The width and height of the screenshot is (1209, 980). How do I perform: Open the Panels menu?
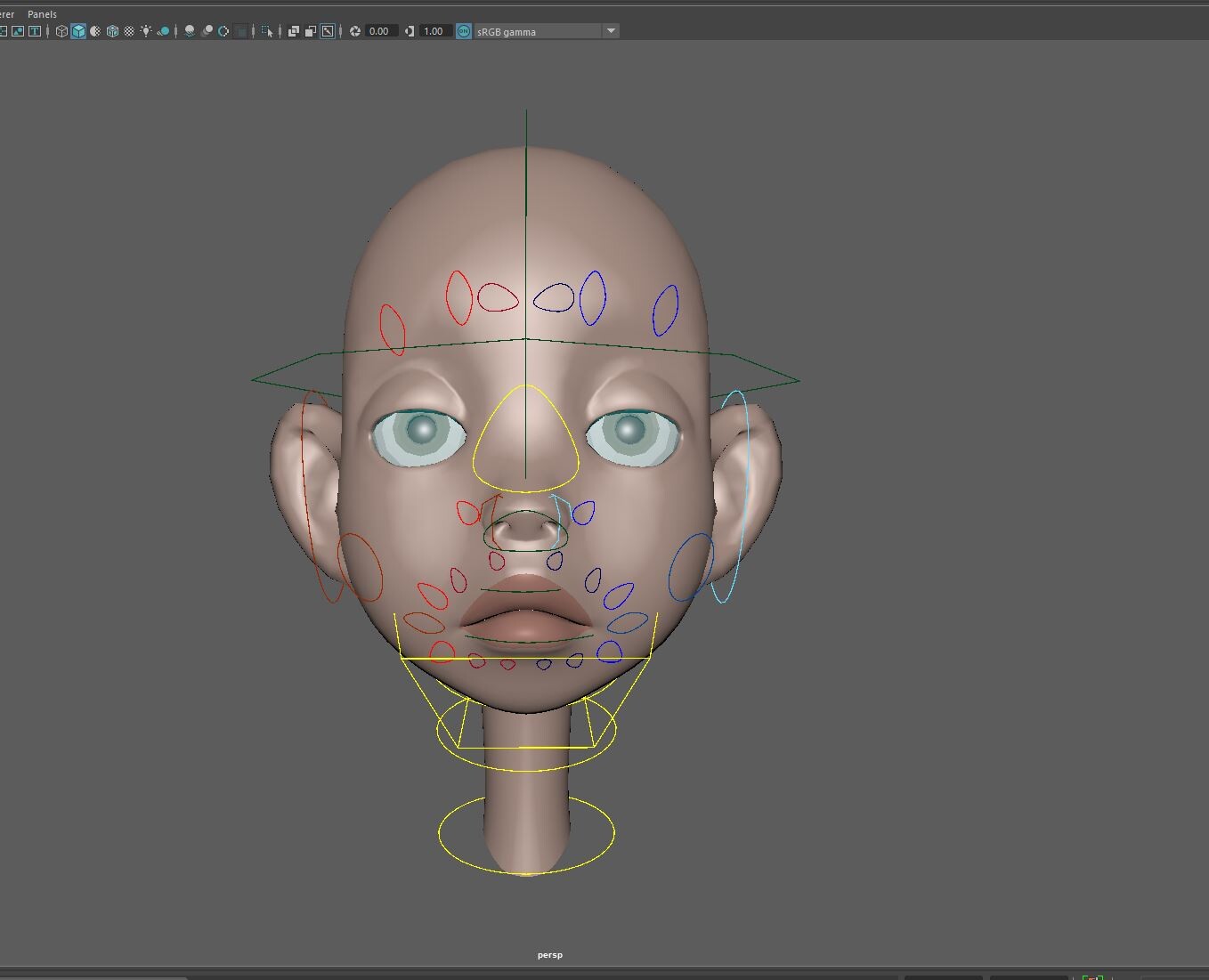tap(41, 14)
